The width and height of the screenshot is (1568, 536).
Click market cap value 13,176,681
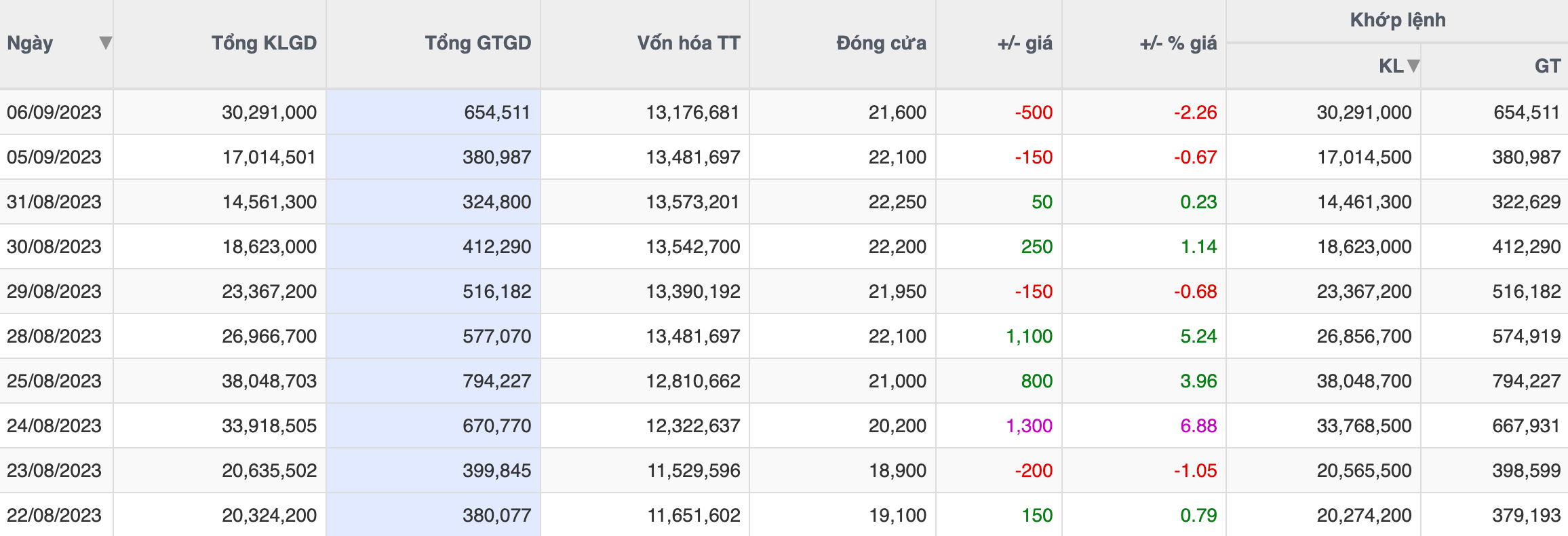pos(692,112)
